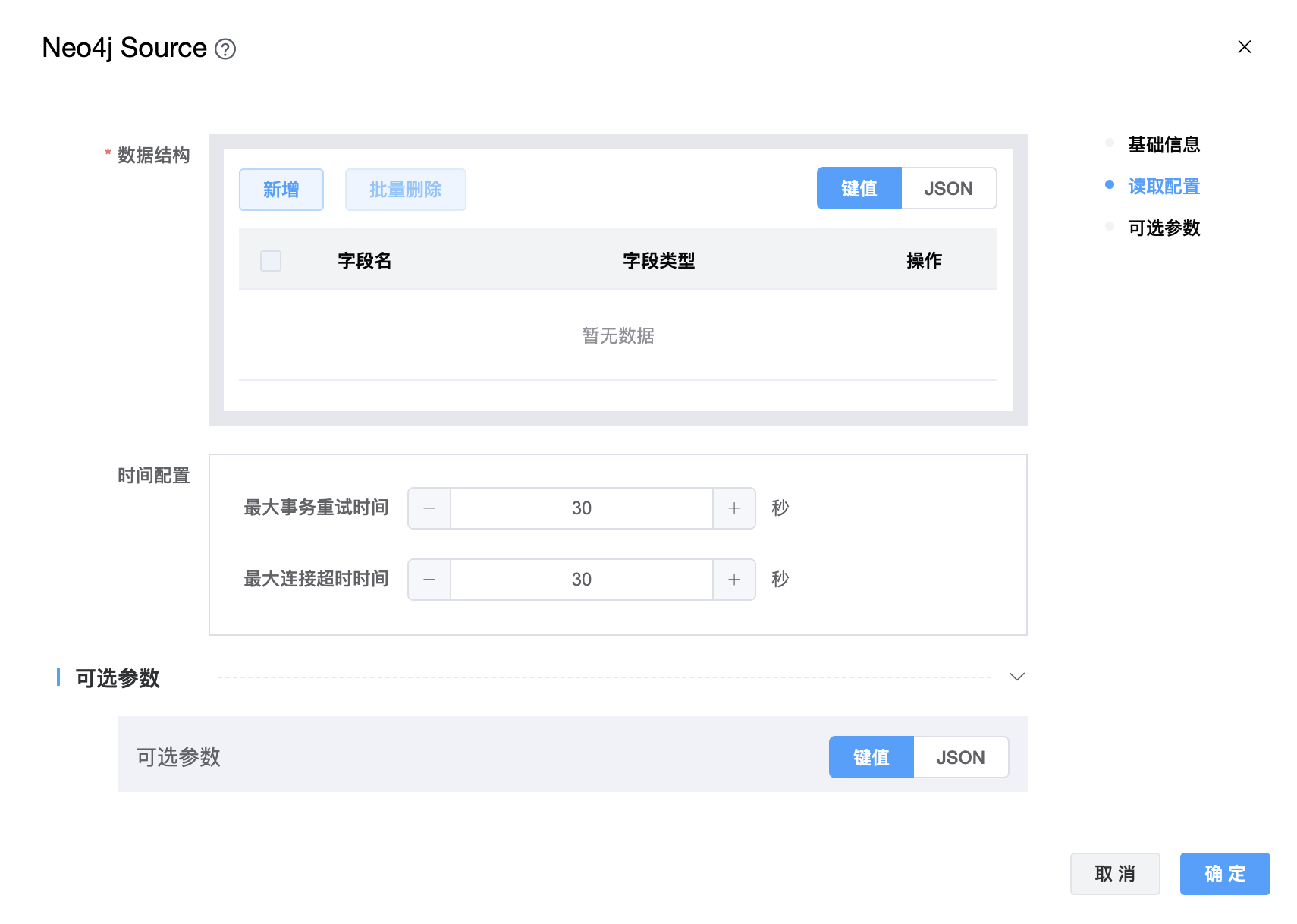Click the help icon beside Neo4j Source
This screenshot has height=924, width=1297.
(x=225, y=49)
